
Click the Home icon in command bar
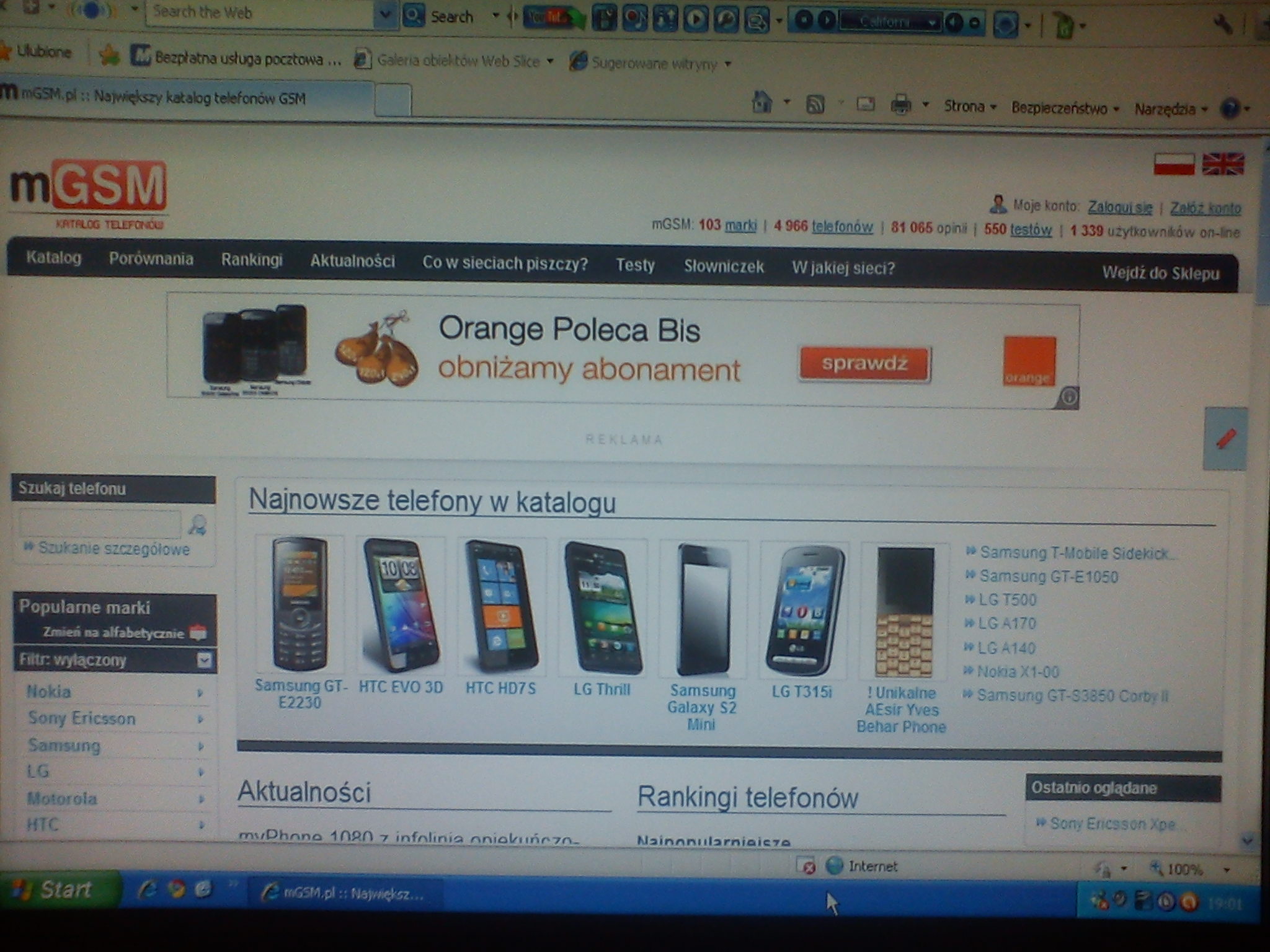[x=762, y=102]
